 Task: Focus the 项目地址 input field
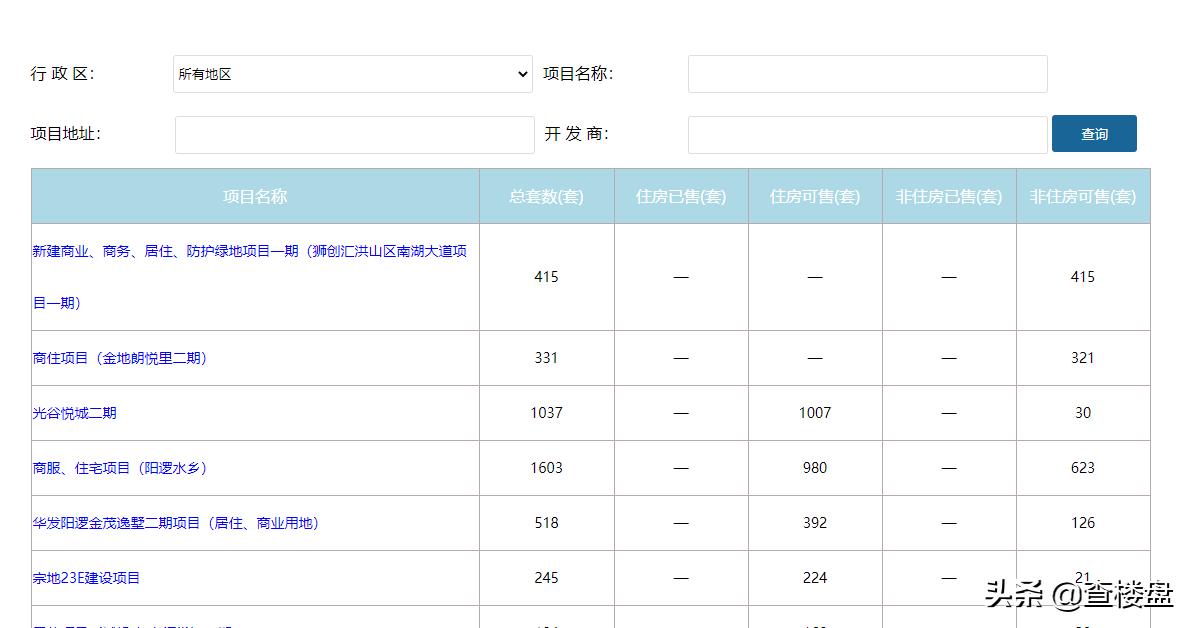pyautogui.click(x=355, y=135)
